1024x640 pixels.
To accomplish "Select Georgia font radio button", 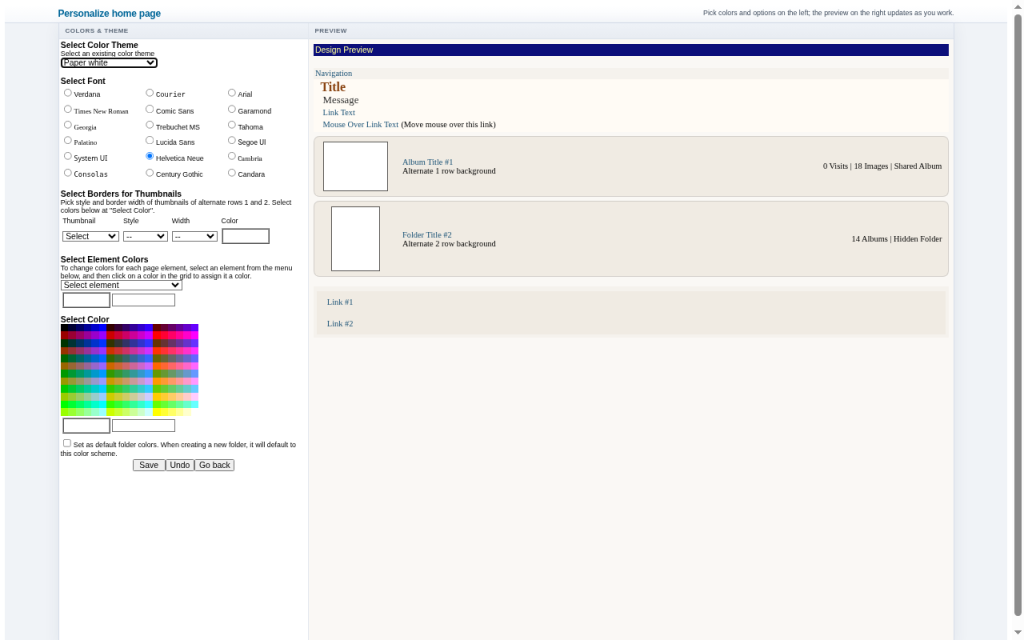I will [68, 125].
